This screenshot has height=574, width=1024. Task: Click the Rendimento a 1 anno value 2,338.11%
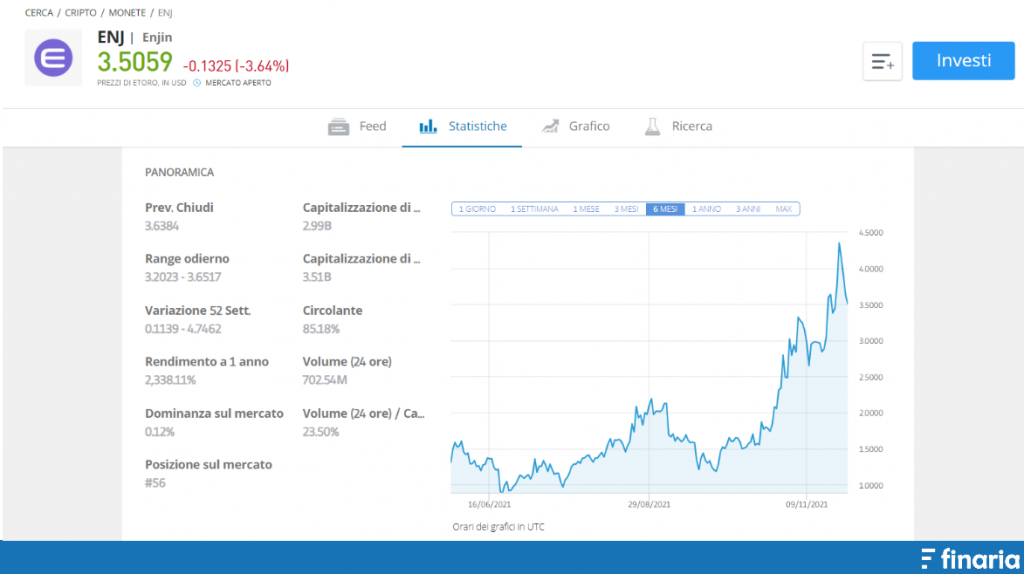tap(170, 380)
